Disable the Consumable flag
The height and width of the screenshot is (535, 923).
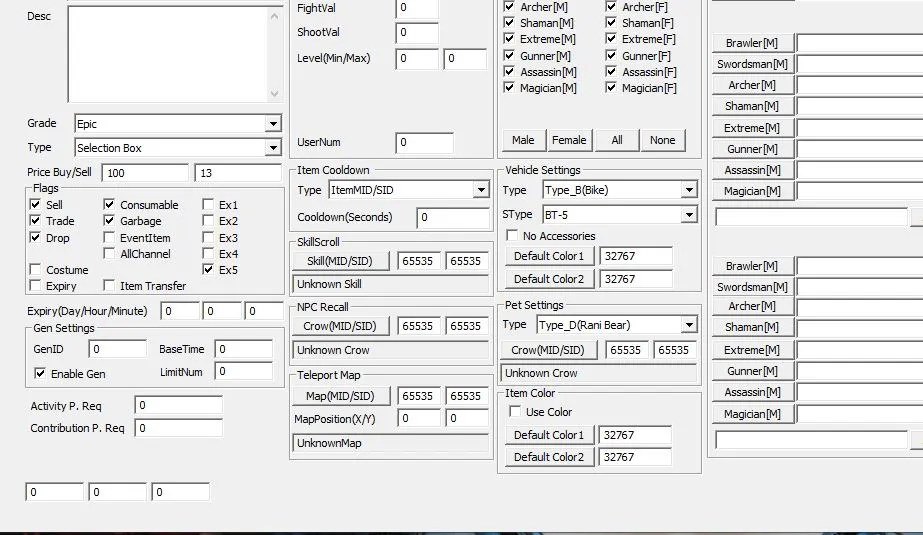[x=109, y=205]
